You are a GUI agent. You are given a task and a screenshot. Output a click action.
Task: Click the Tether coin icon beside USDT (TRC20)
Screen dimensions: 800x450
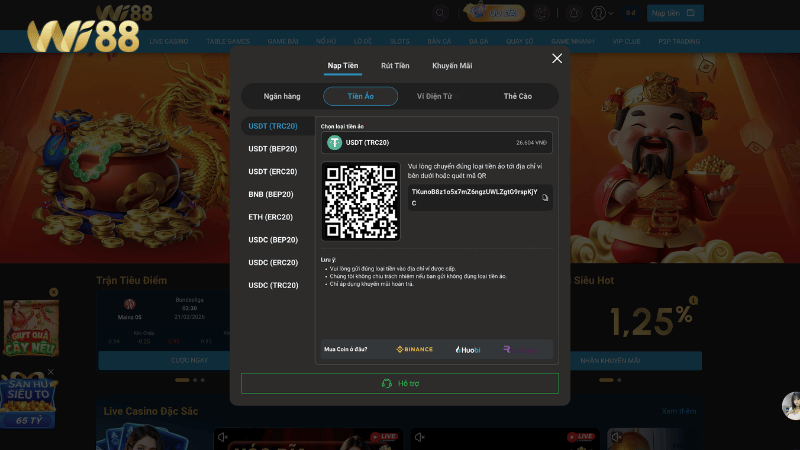[x=335, y=143]
